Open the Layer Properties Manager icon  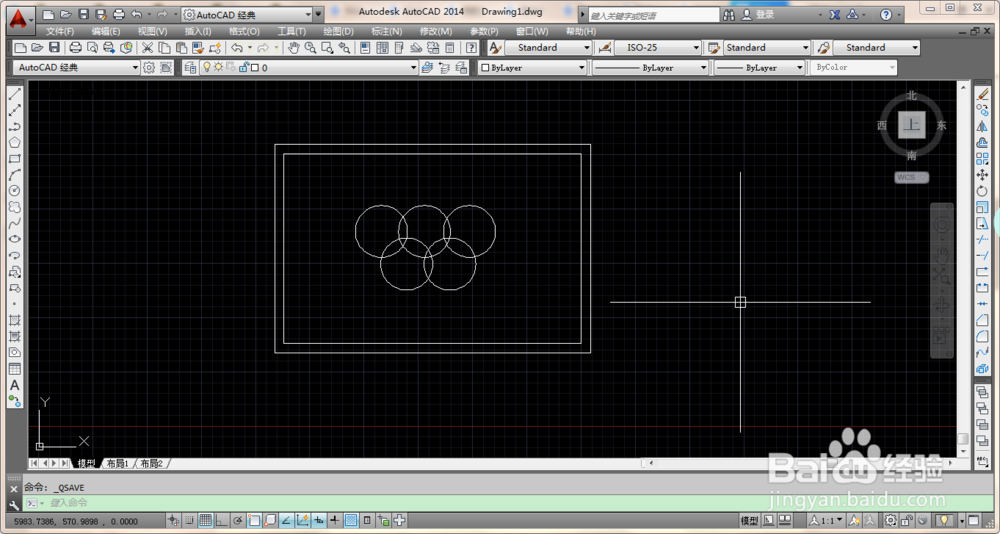tap(189, 68)
